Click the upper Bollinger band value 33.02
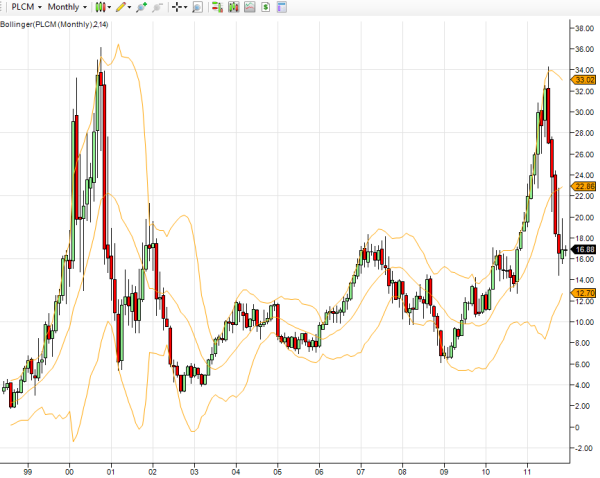 (x=584, y=80)
